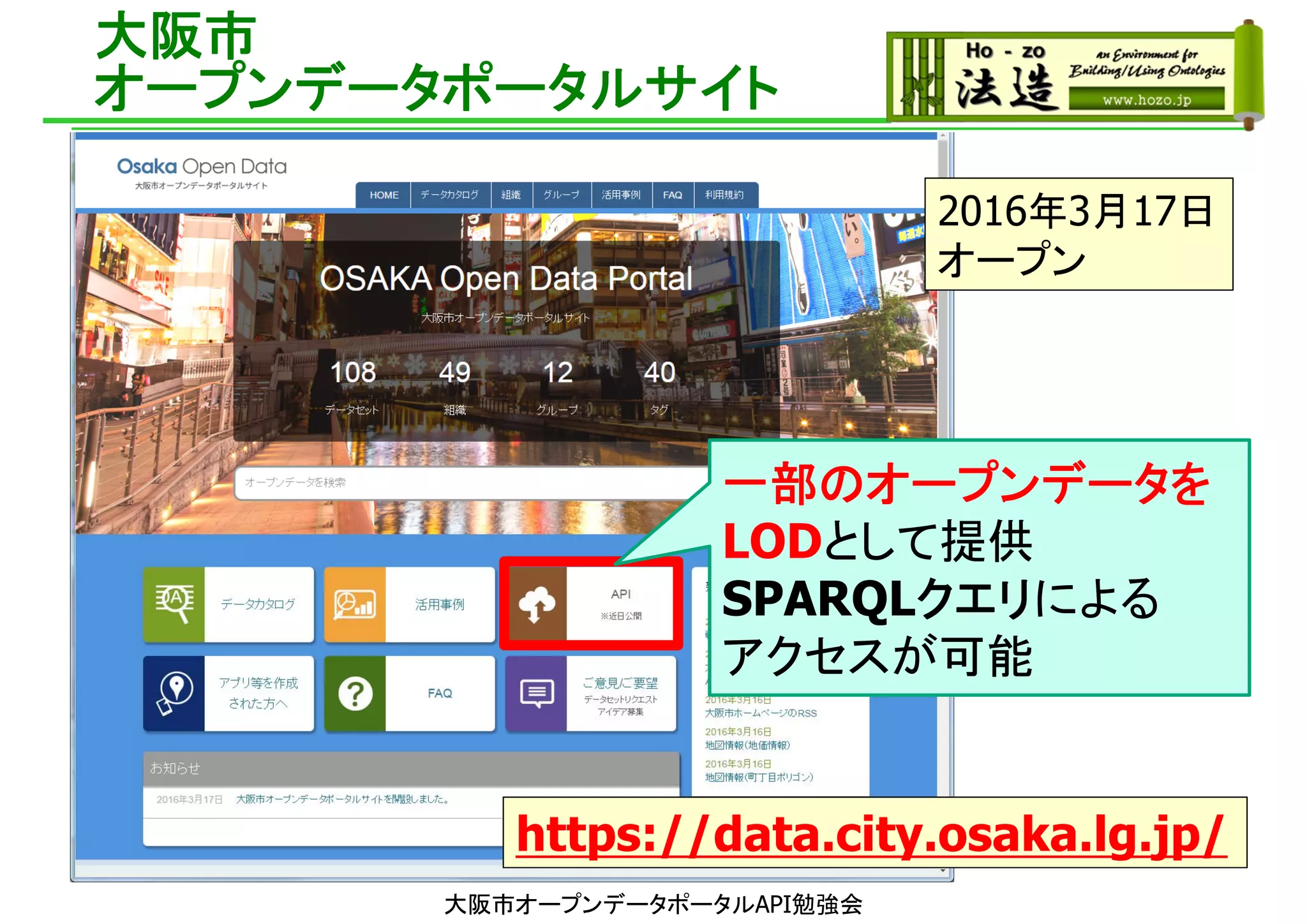This screenshot has height=924, width=1307.
Task: Open the アプリ等を作成された方へ map pin icon
Action: point(174,693)
